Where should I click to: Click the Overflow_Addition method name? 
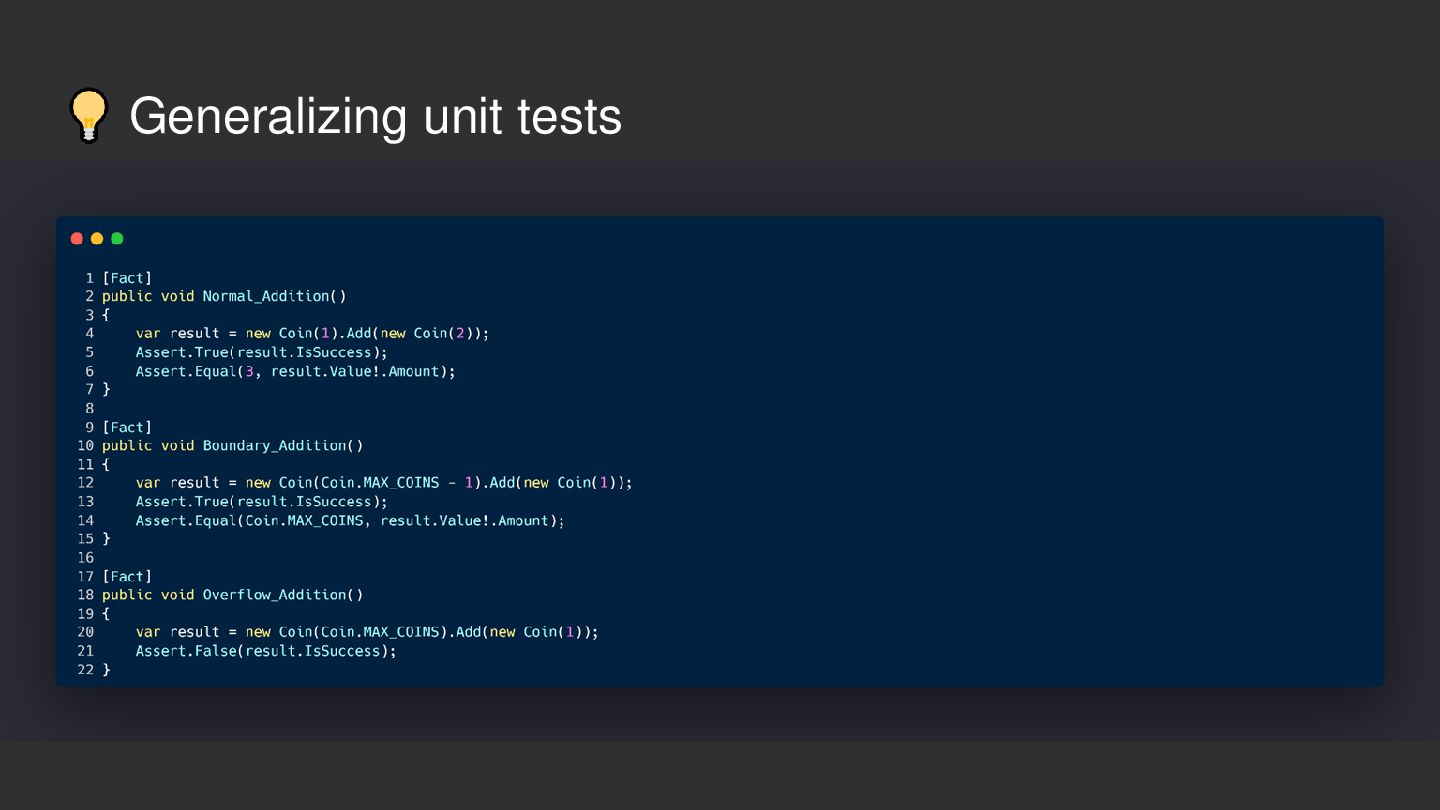(275, 594)
